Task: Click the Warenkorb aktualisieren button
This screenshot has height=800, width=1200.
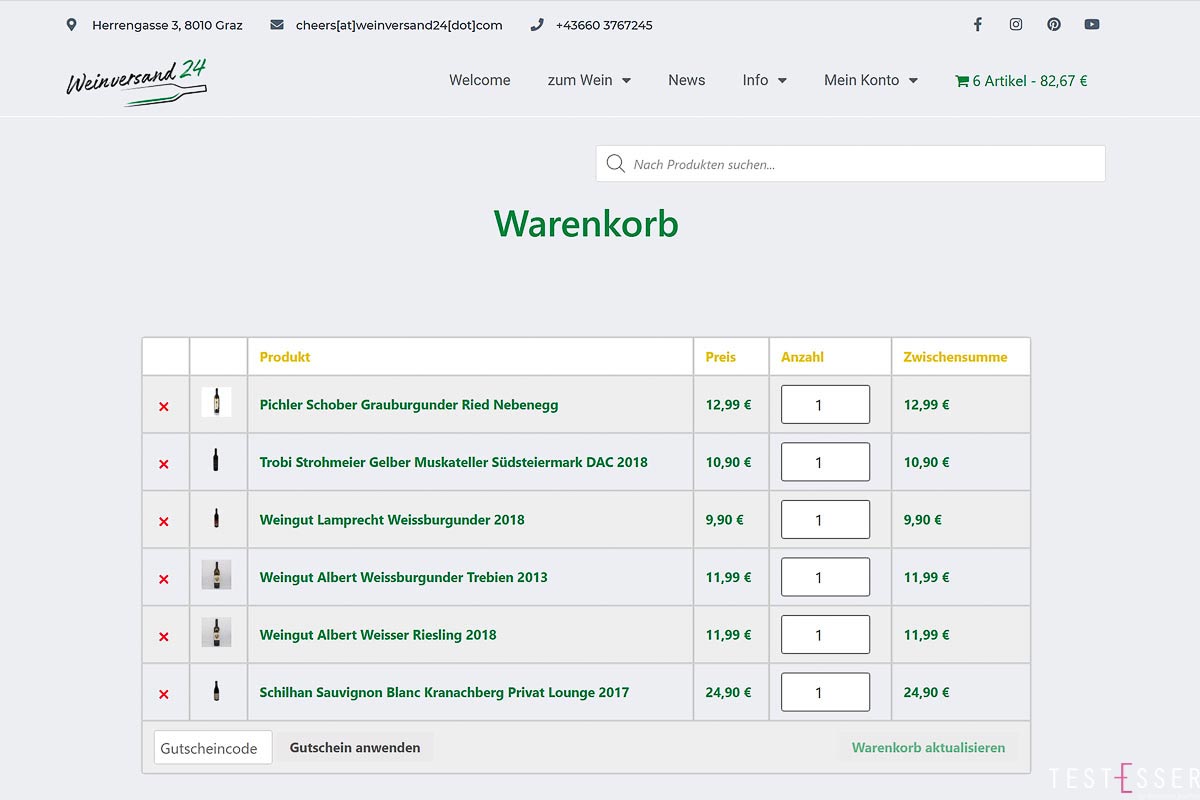Action: coord(928,747)
